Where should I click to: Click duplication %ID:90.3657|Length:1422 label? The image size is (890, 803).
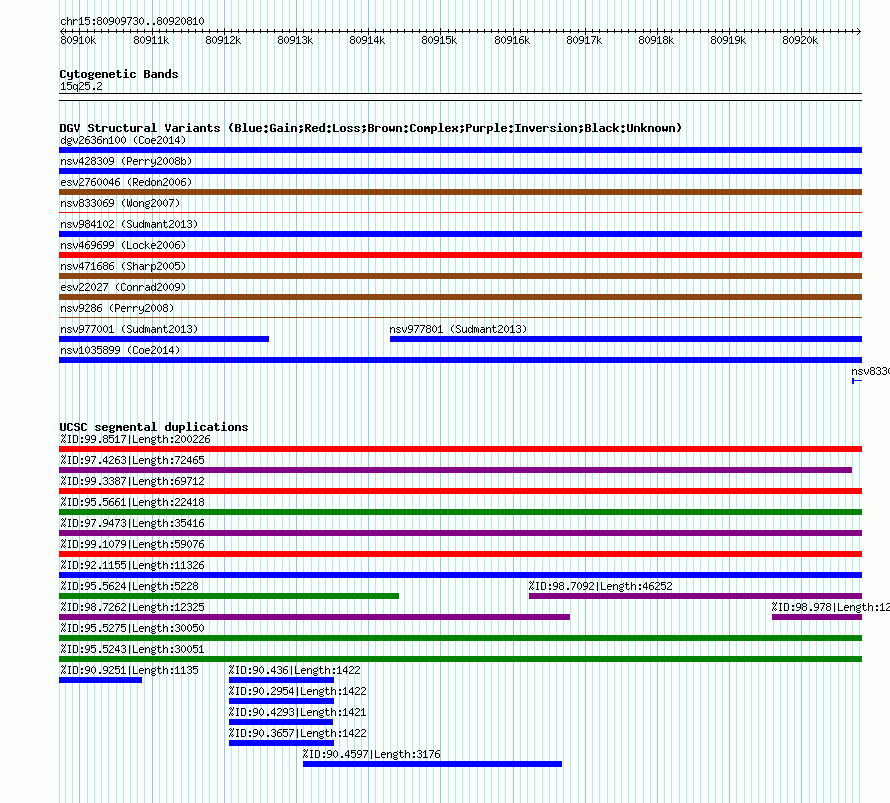pos(297,733)
